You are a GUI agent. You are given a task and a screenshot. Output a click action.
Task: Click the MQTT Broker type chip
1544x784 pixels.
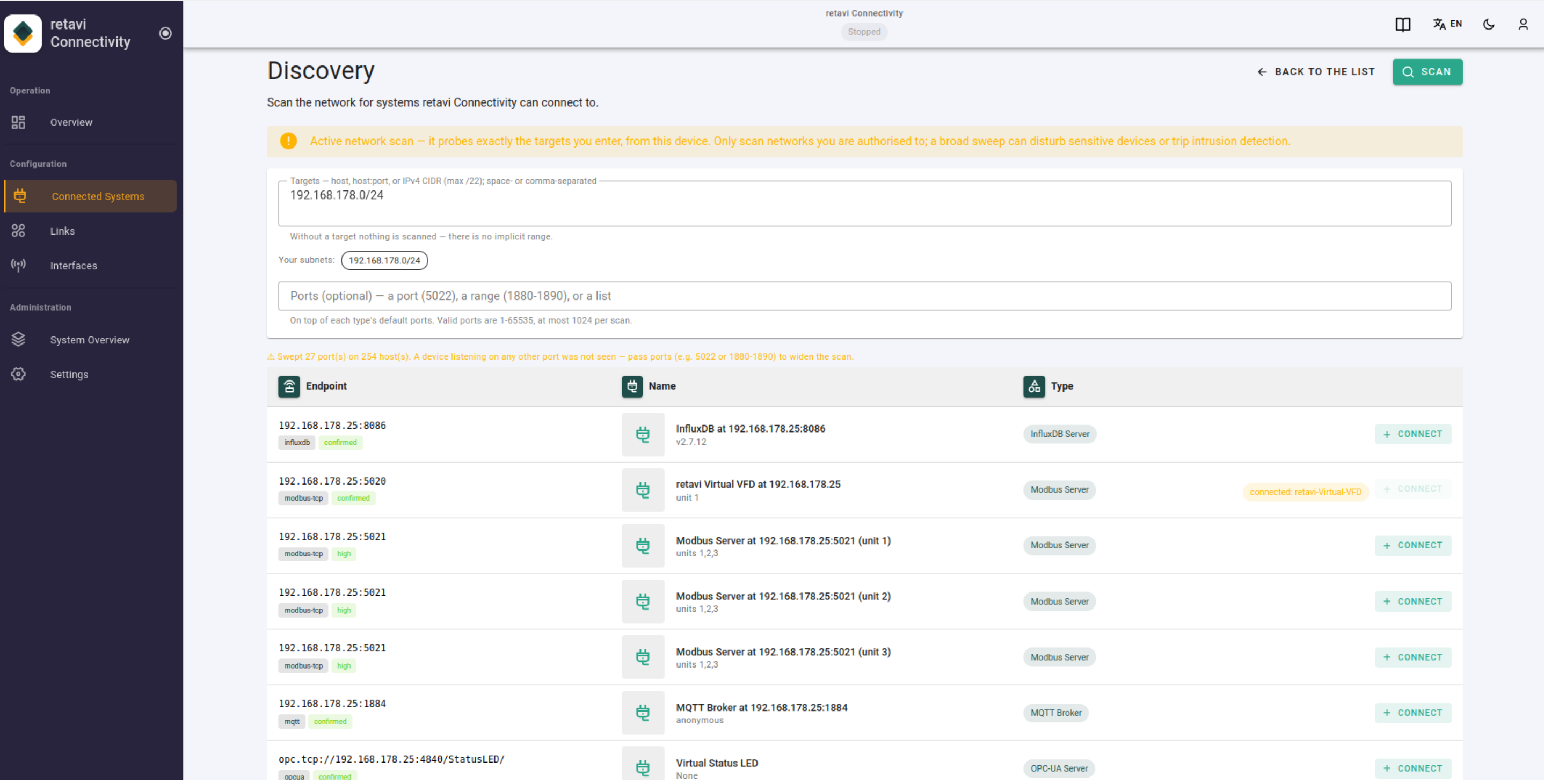(1056, 714)
